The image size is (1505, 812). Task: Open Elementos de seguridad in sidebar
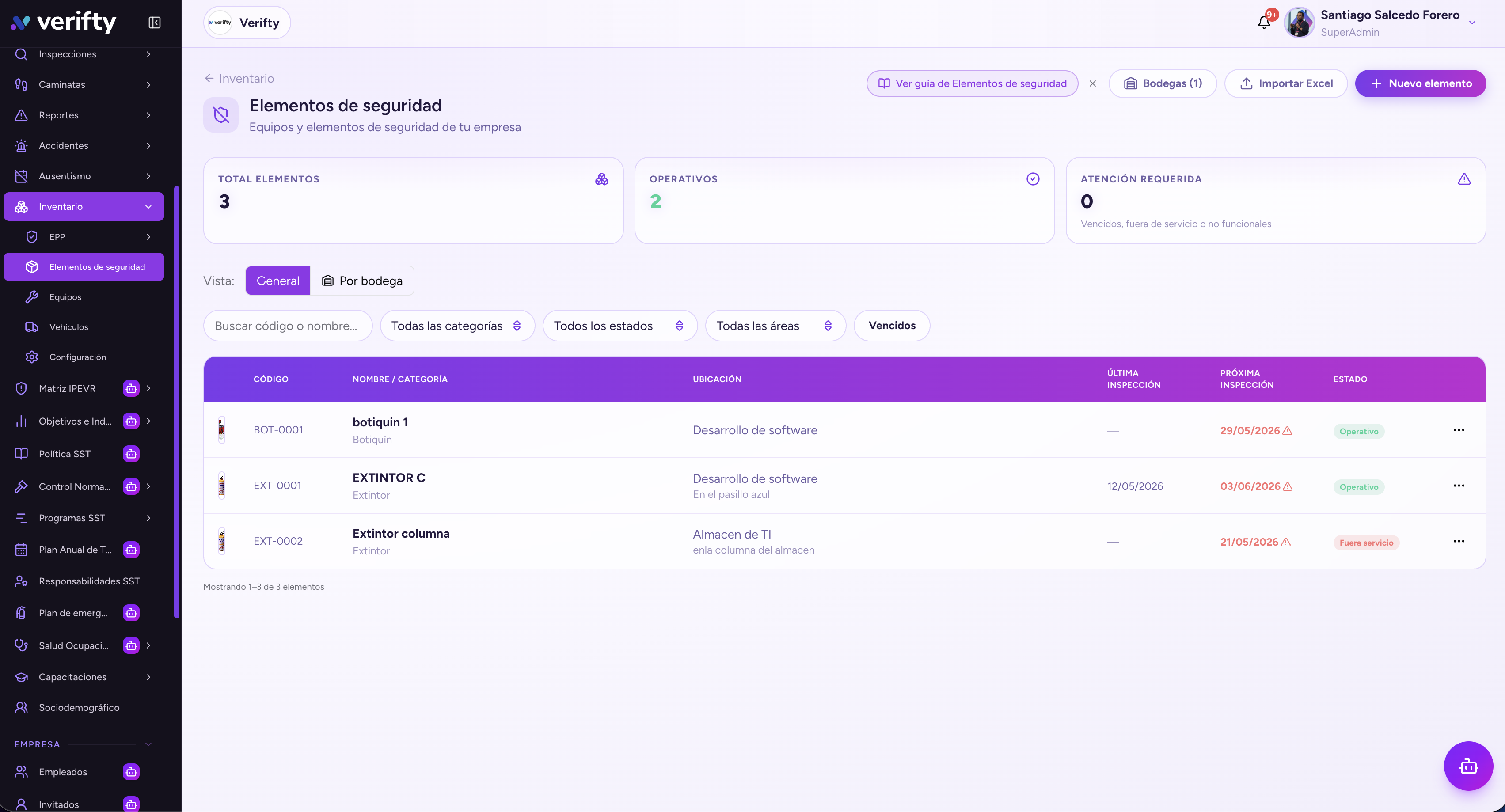click(84, 267)
